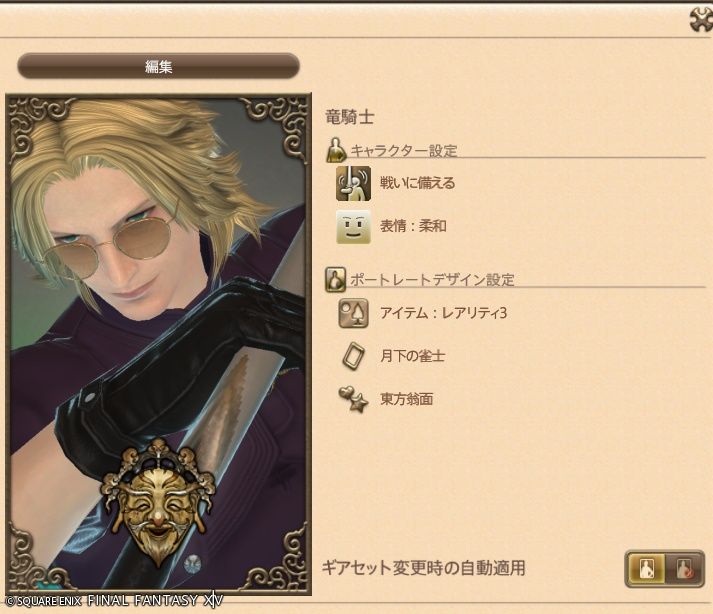Select the 戦いに備える pose label

click(417, 183)
